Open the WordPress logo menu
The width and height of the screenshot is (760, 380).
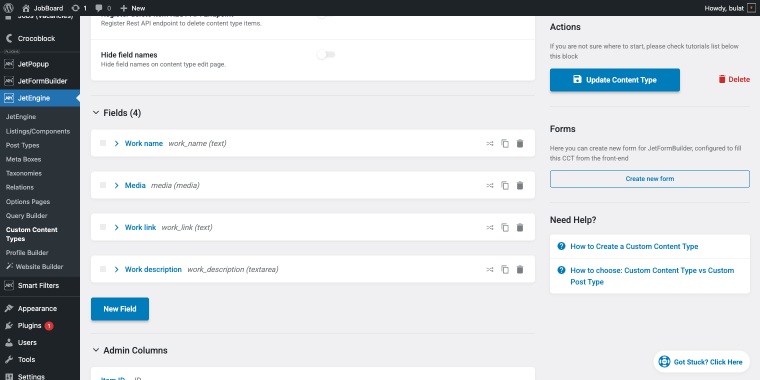(x=8, y=8)
